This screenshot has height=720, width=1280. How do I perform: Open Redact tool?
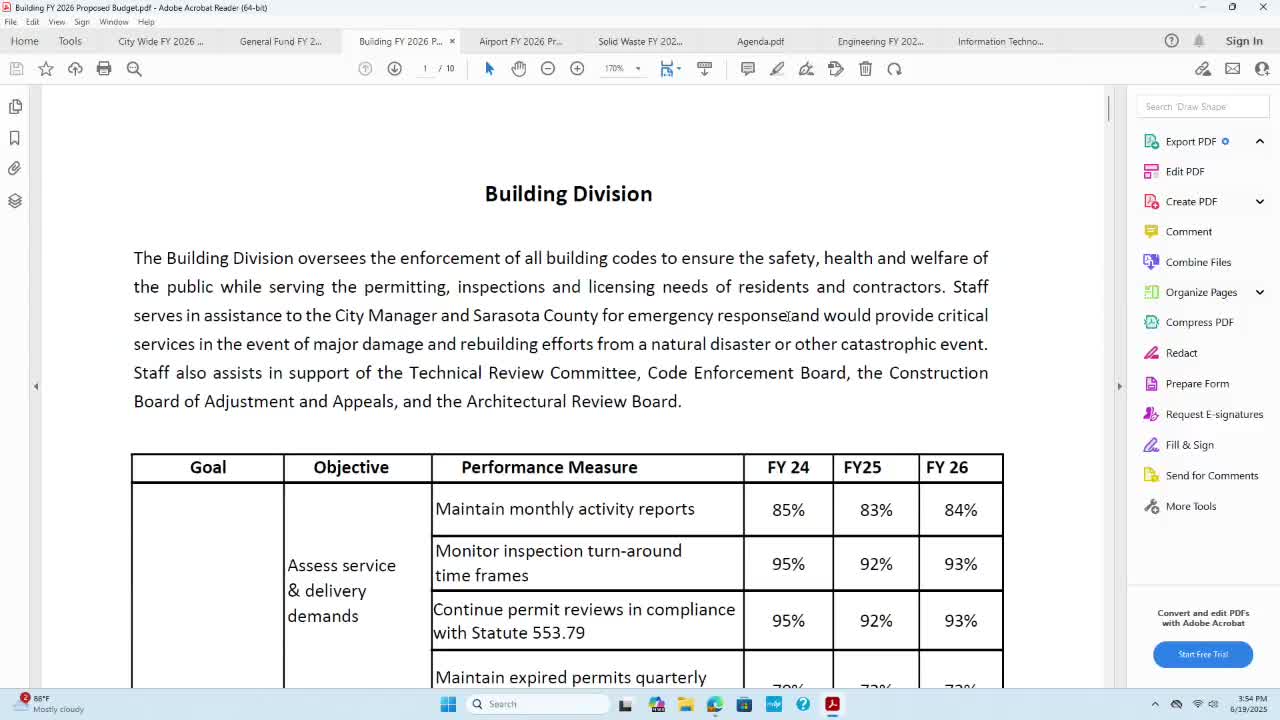1181,353
